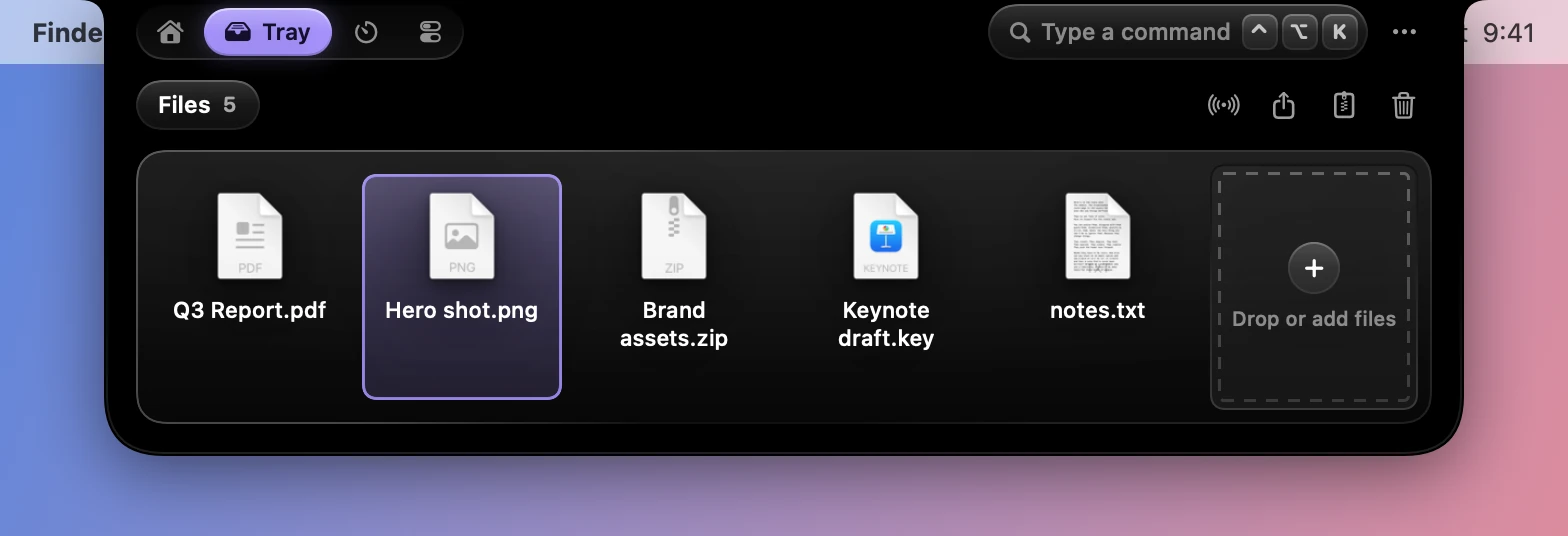Open the history clock tab
The height and width of the screenshot is (536, 1568).
[x=366, y=32]
